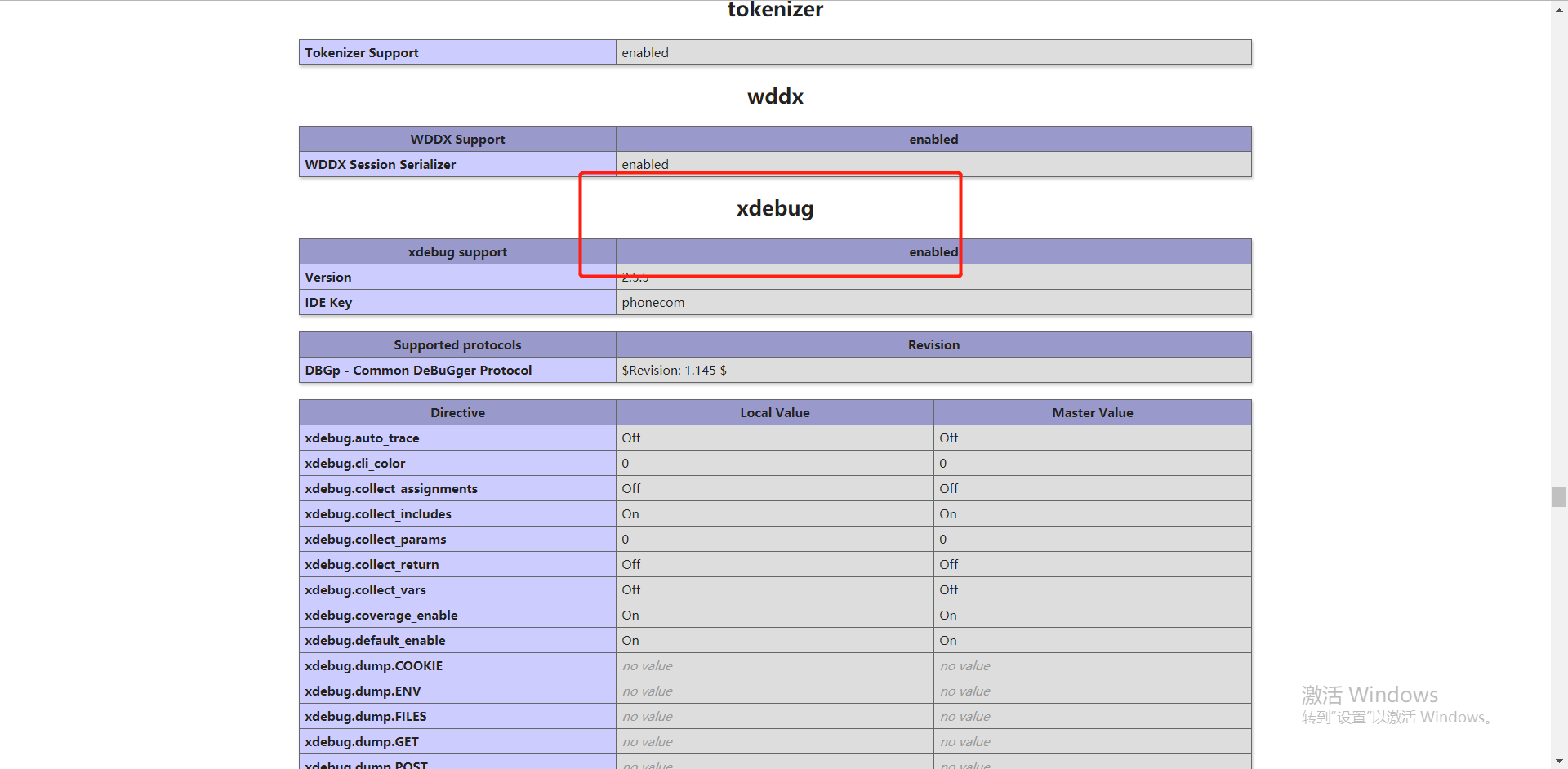
Task: Click the IDE Key value phonecom
Action: 653,303
